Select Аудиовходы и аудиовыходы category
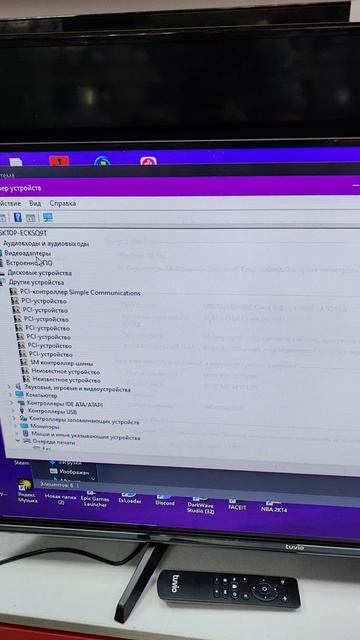The image size is (360, 640). (46, 244)
